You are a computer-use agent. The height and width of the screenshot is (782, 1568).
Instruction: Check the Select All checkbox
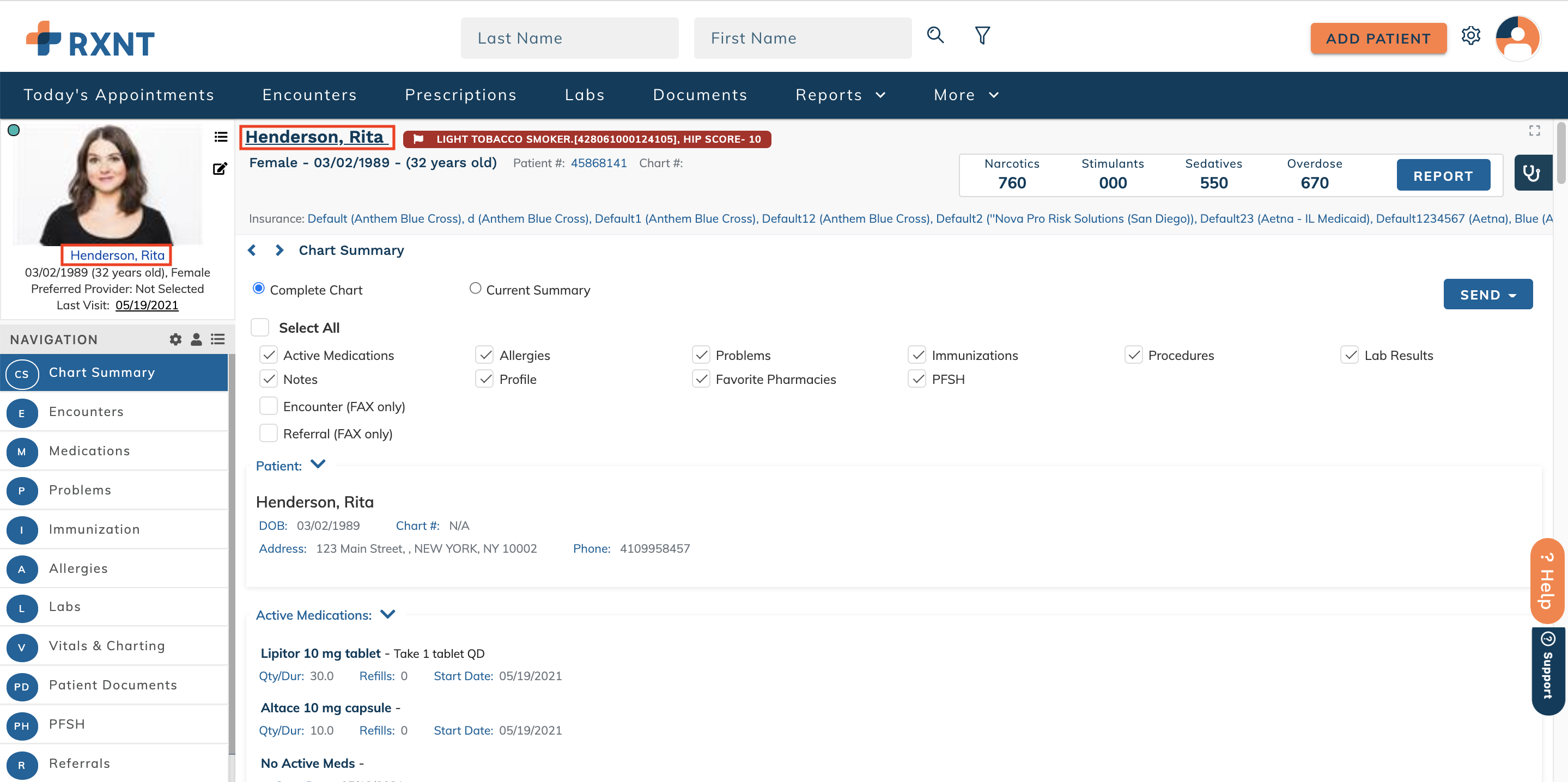[260, 327]
